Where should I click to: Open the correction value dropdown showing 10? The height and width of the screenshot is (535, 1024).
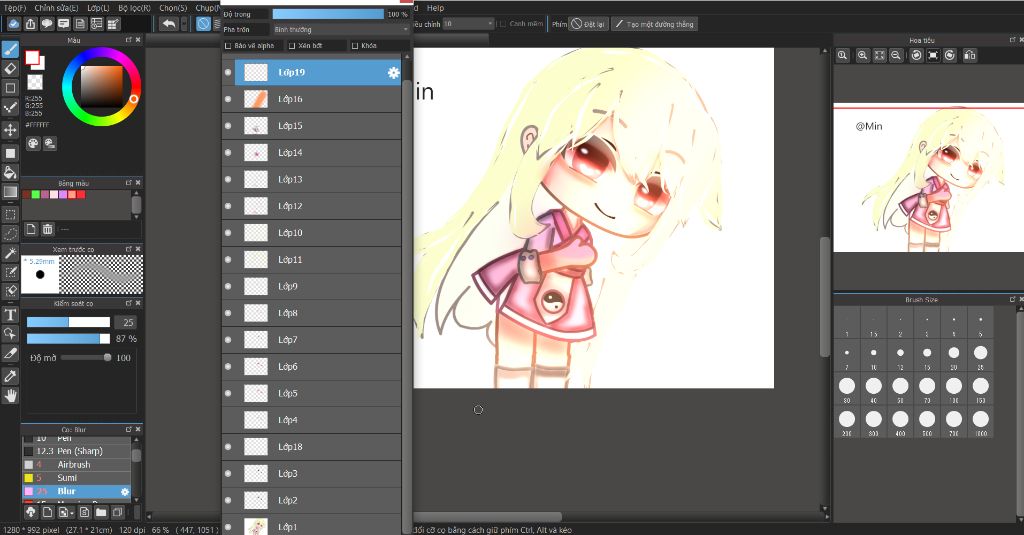(x=468, y=24)
